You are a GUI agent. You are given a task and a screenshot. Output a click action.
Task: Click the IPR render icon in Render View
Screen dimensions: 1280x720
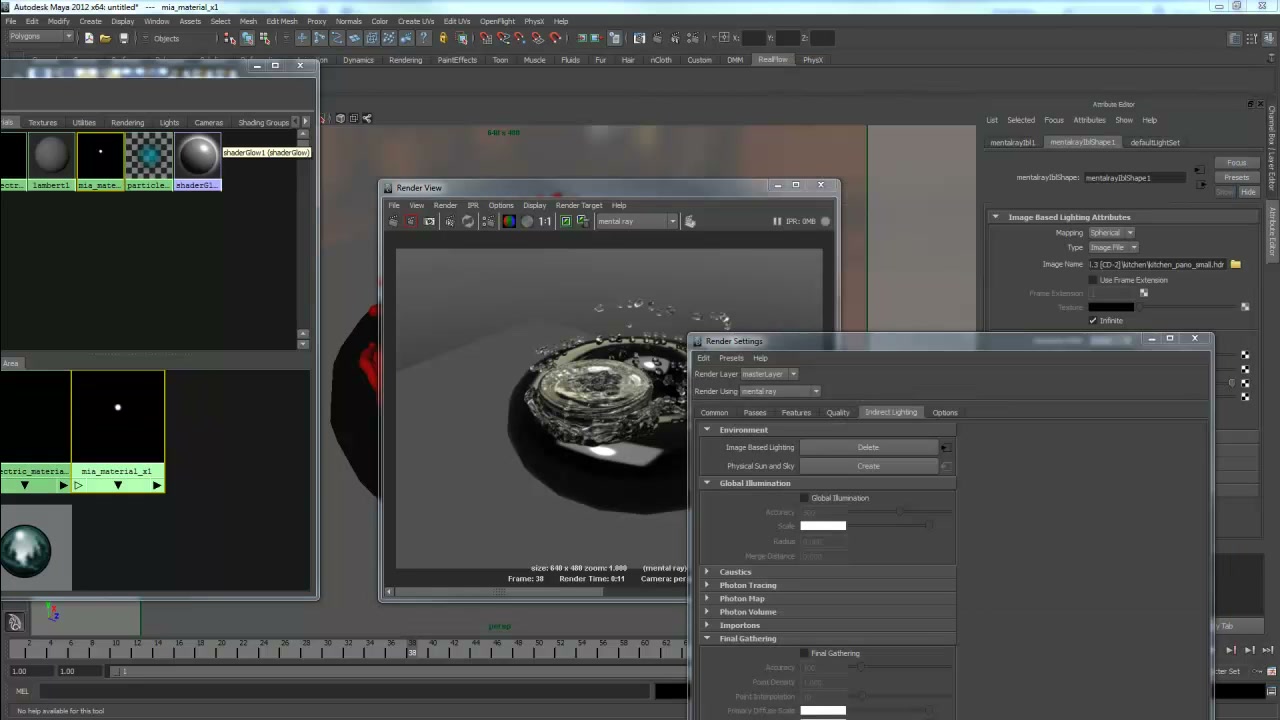[x=450, y=221]
